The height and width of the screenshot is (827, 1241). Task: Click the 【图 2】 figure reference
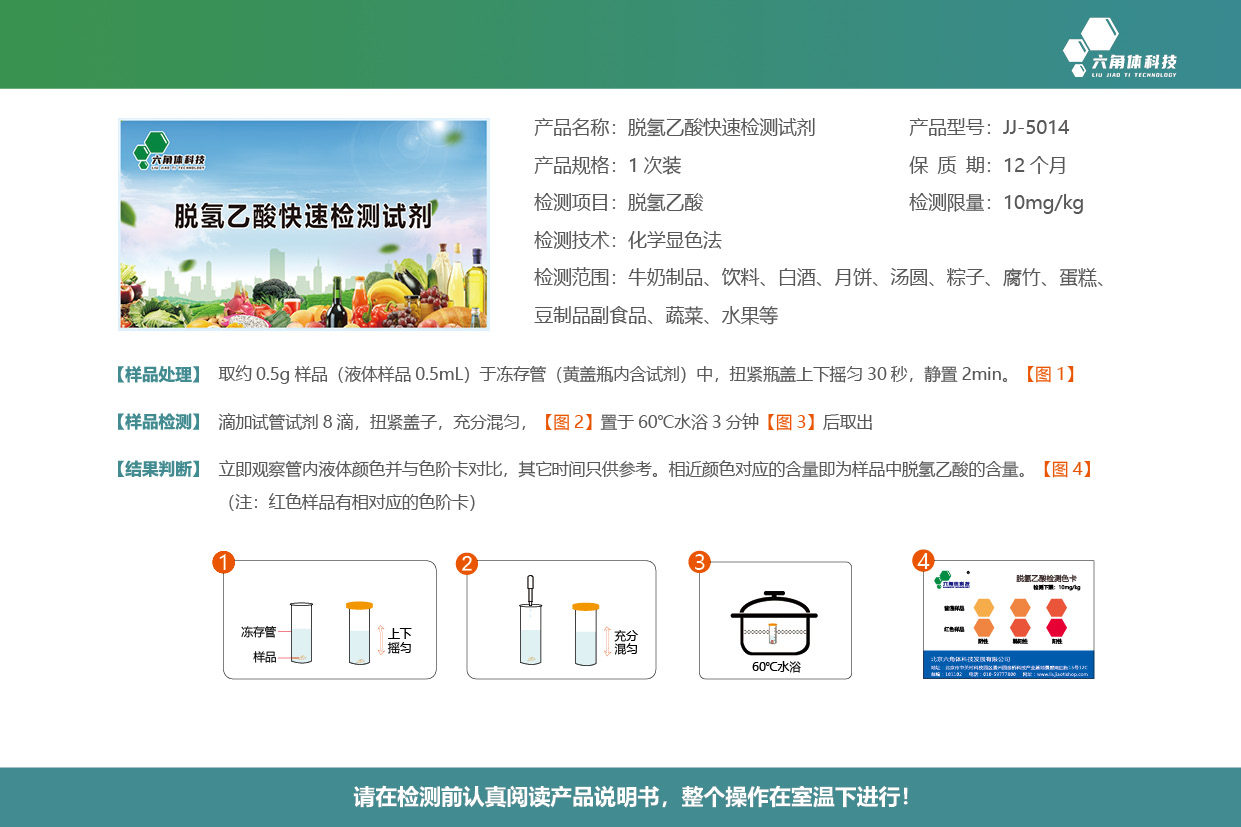tap(567, 422)
